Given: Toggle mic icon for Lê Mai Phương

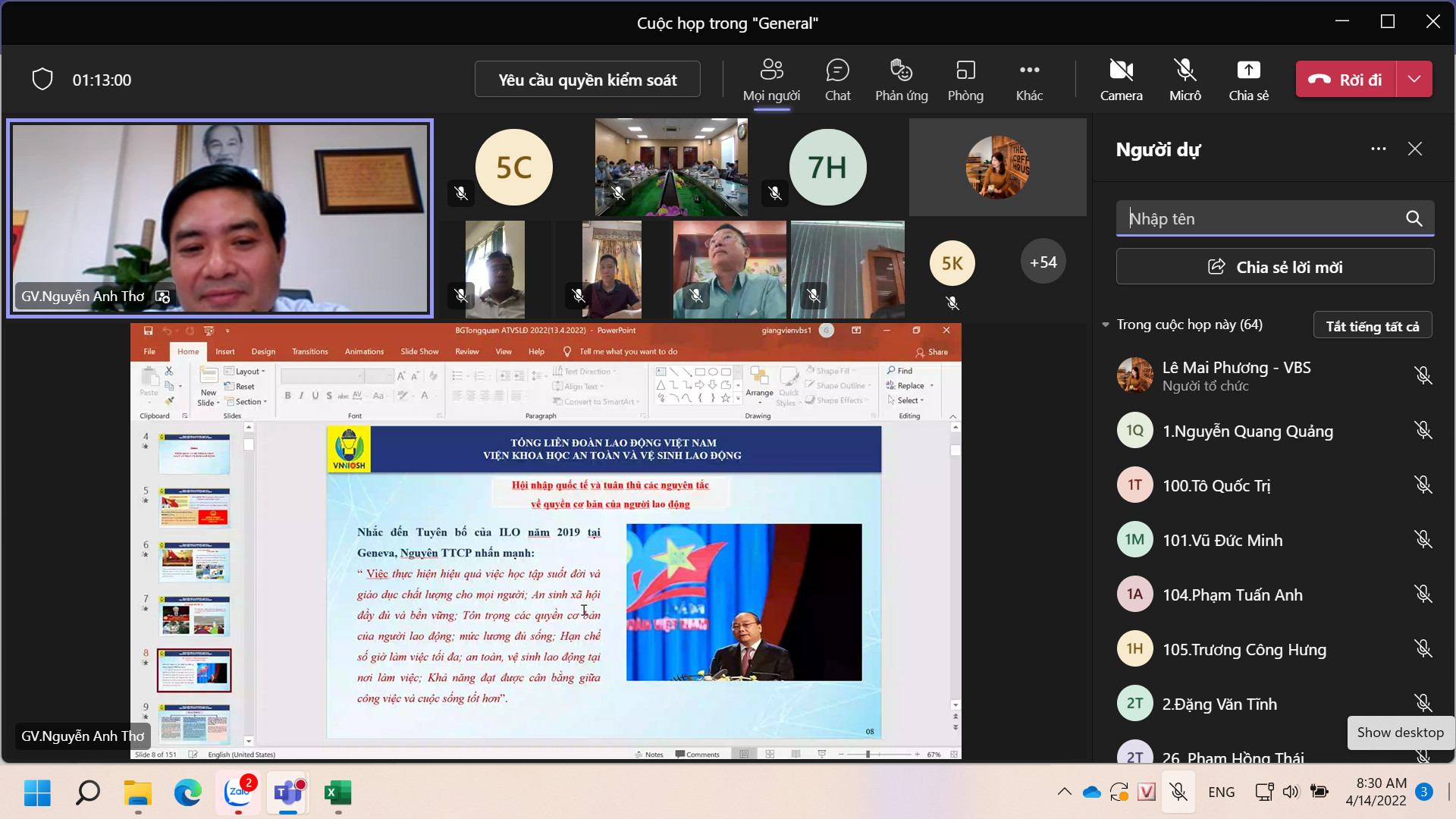Looking at the screenshot, I should coord(1423,375).
